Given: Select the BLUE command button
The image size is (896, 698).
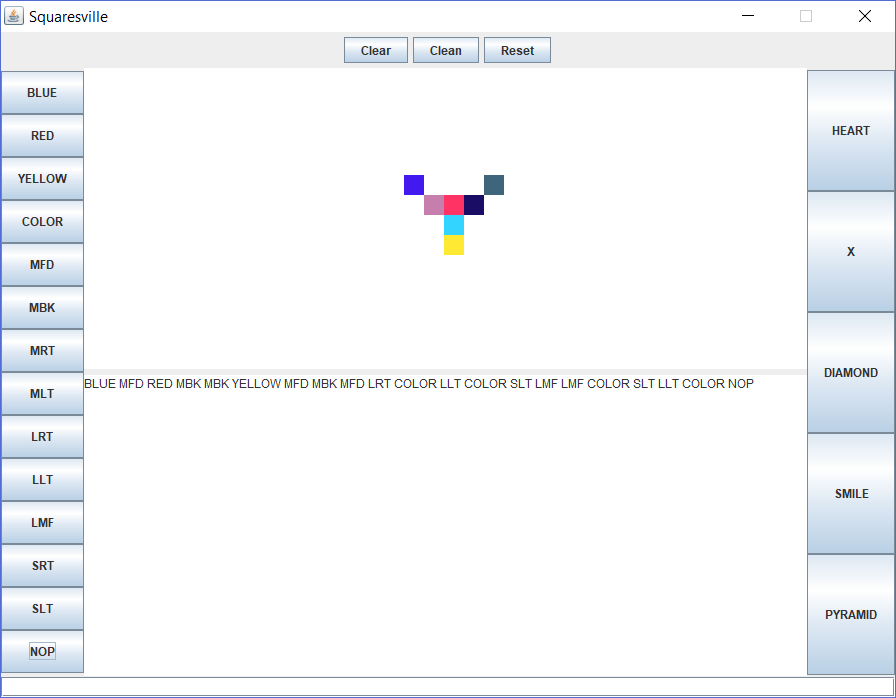Looking at the screenshot, I should (42, 93).
